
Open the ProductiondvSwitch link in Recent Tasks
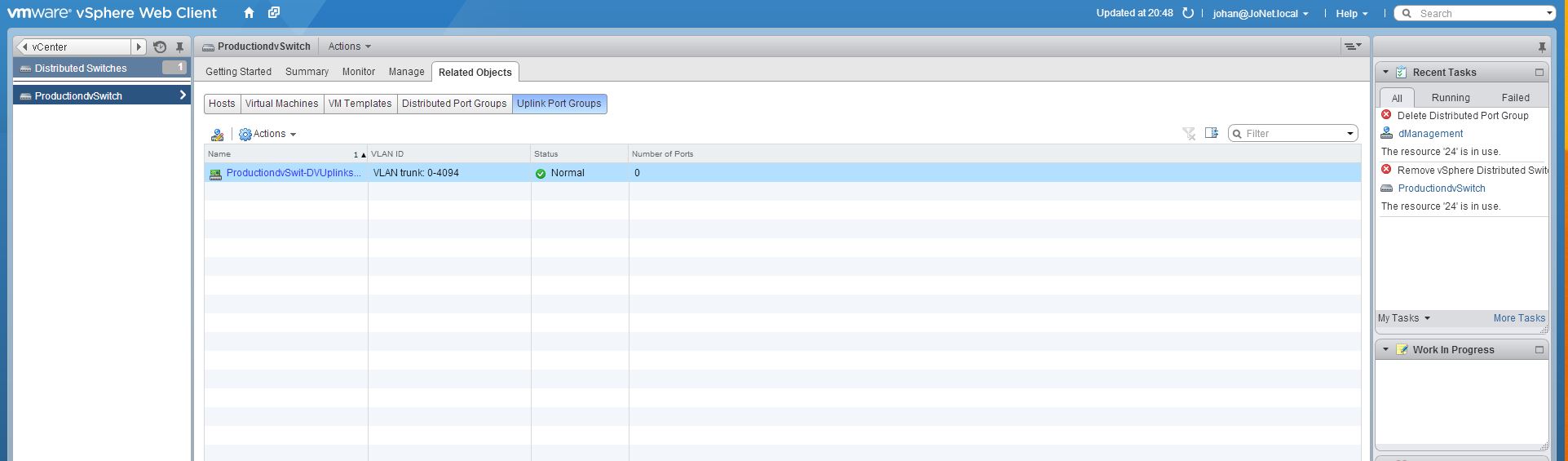coord(1442,188)
